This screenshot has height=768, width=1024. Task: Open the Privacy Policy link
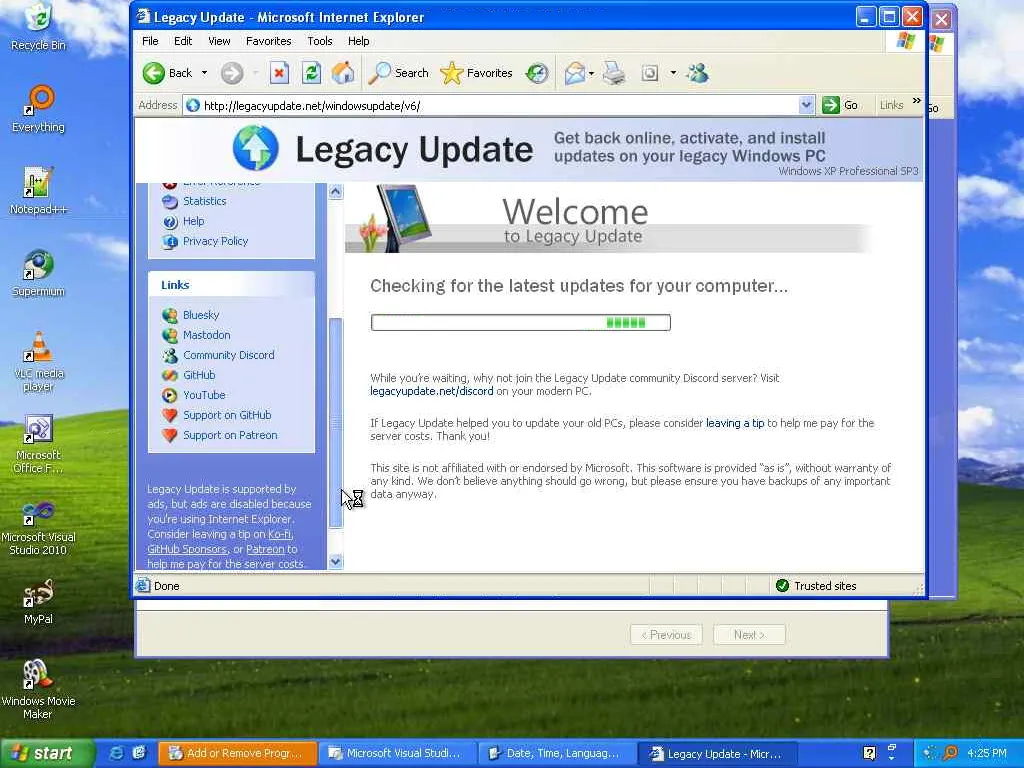click(216, 241)
